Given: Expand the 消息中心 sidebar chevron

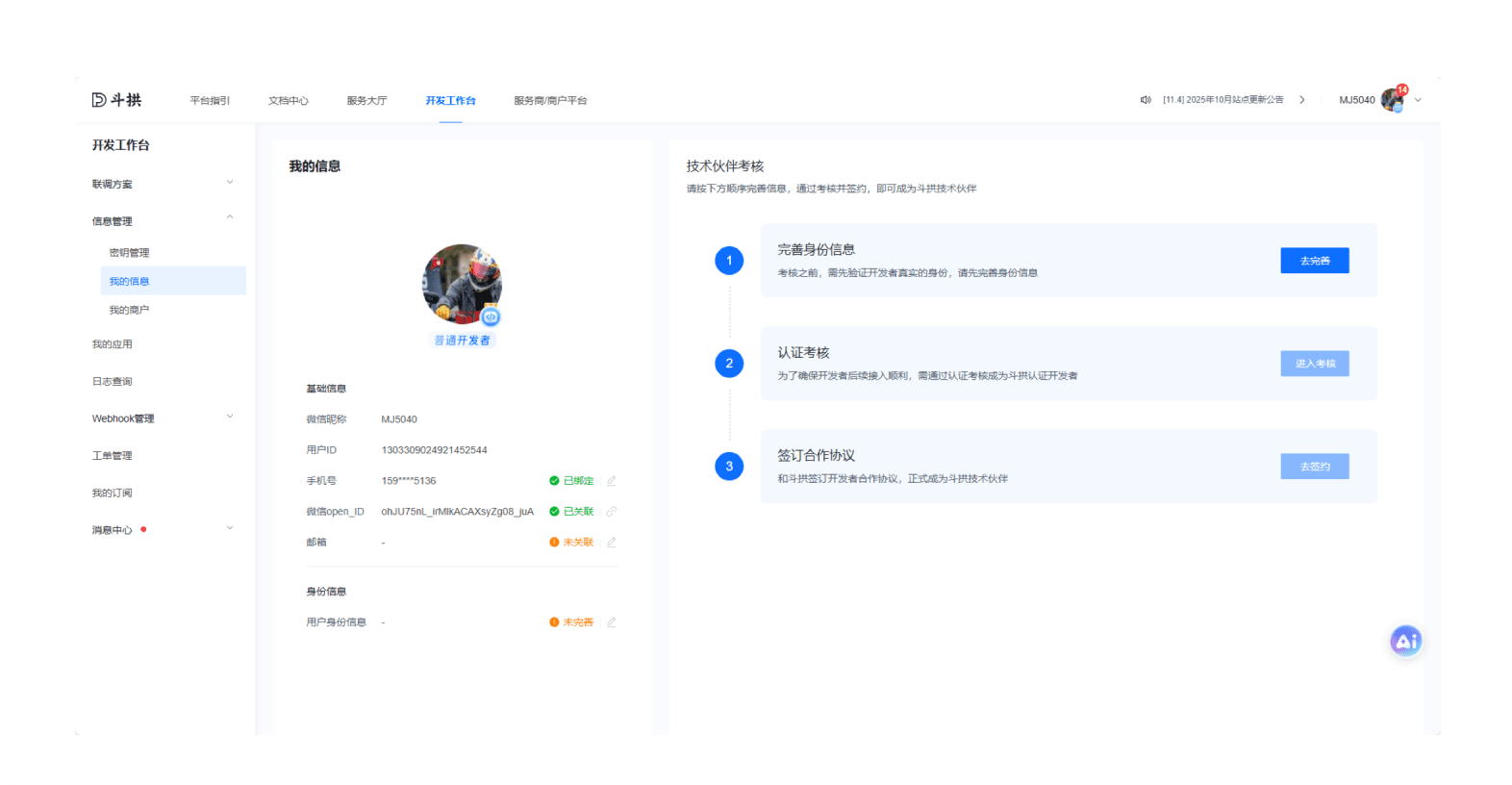Looking at the screenshot, I should pyautogui.click(x=230, y=528).
